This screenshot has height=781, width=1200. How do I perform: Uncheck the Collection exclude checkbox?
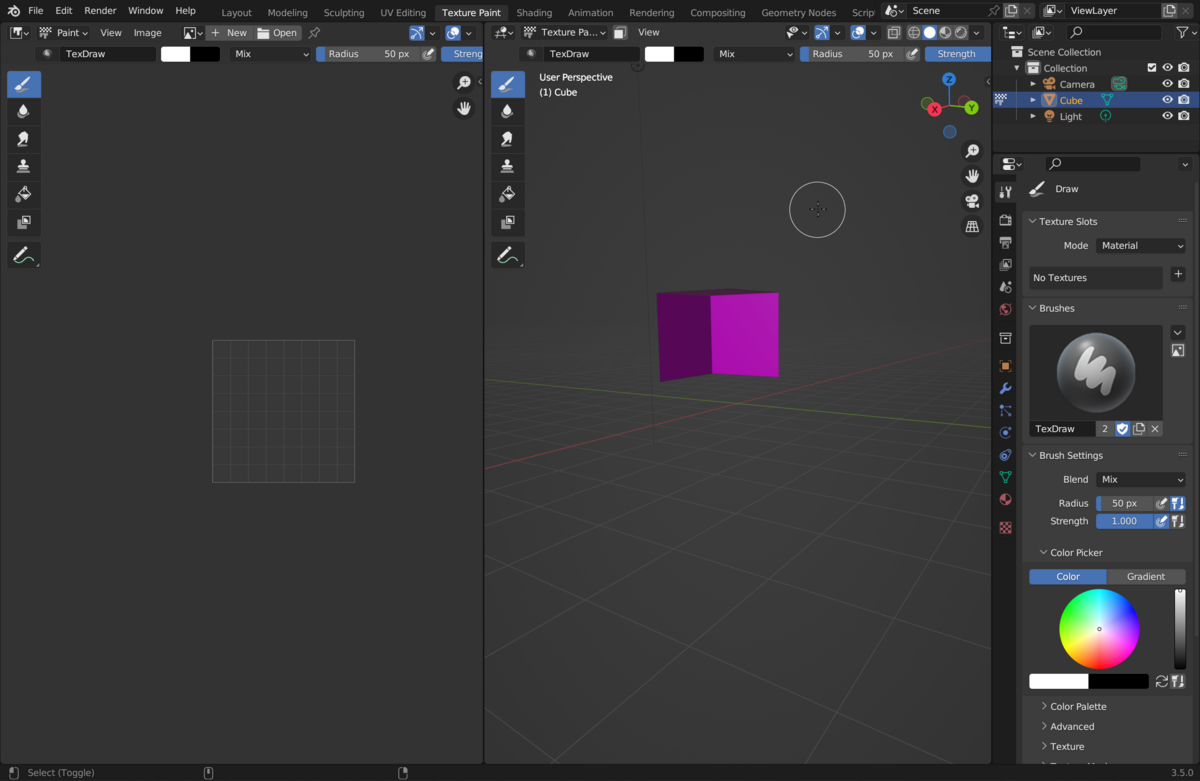pyautogui.click(x=1152, y=68)
